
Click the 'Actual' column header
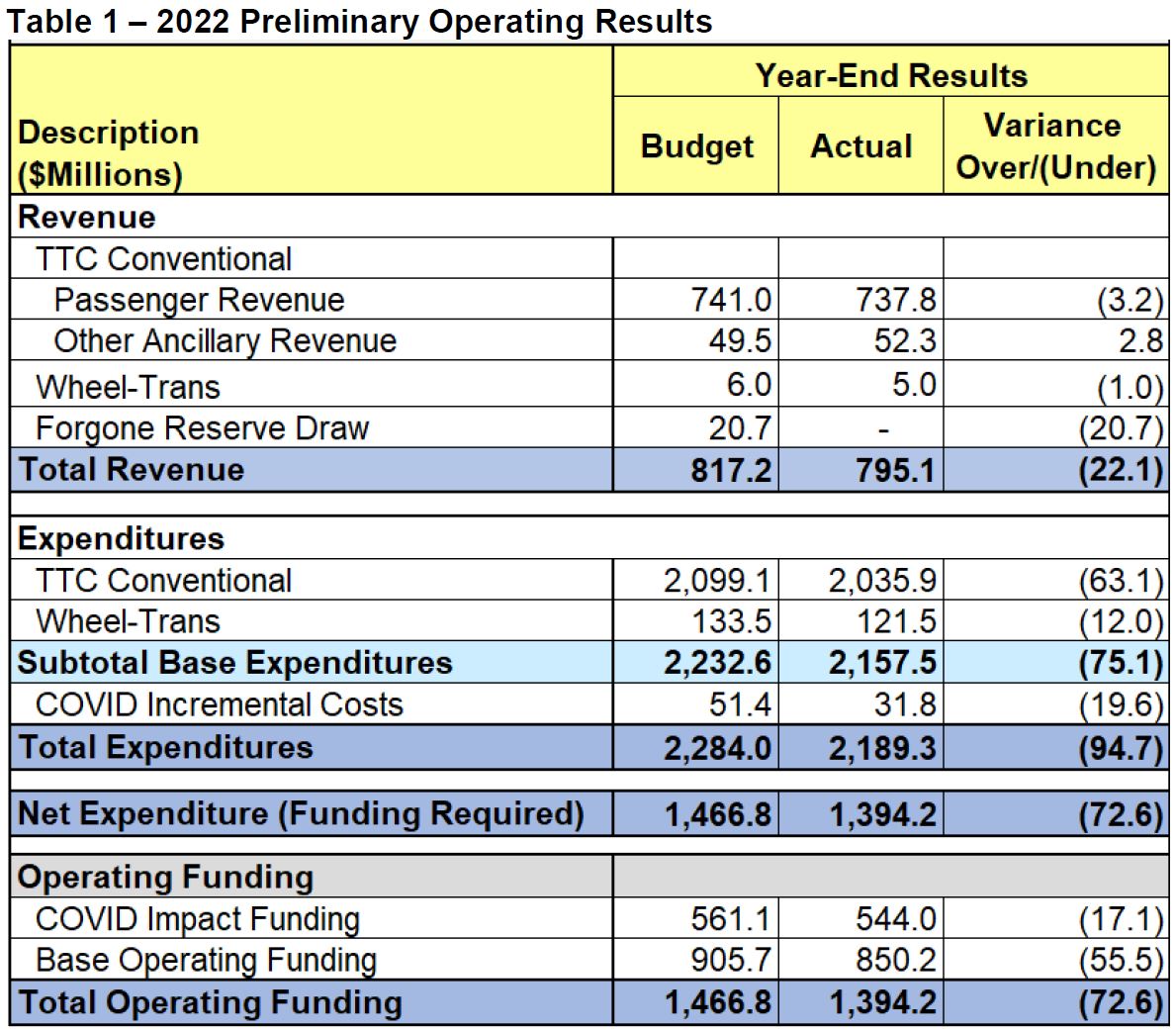pos(860,146)
